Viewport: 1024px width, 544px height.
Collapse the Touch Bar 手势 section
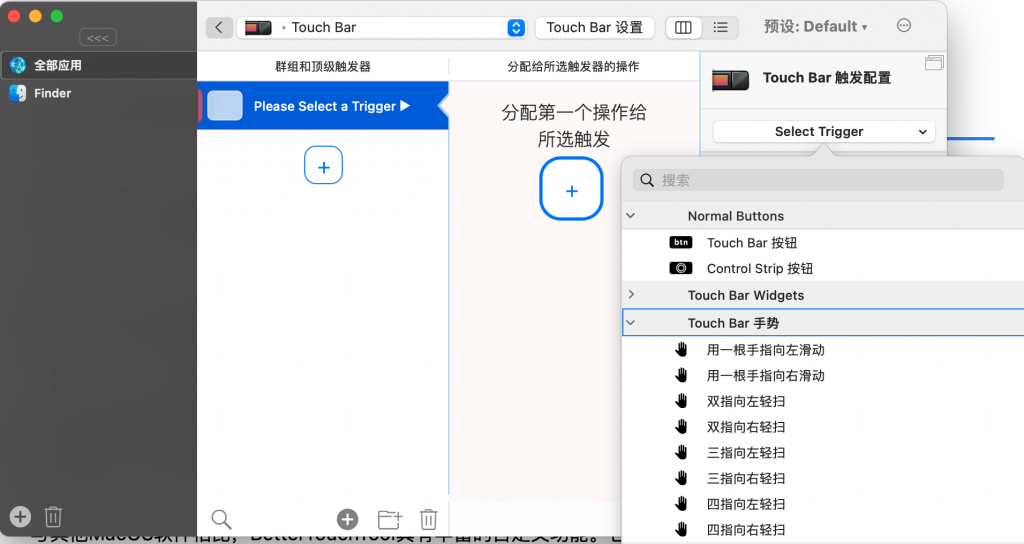tap(631, 323)
